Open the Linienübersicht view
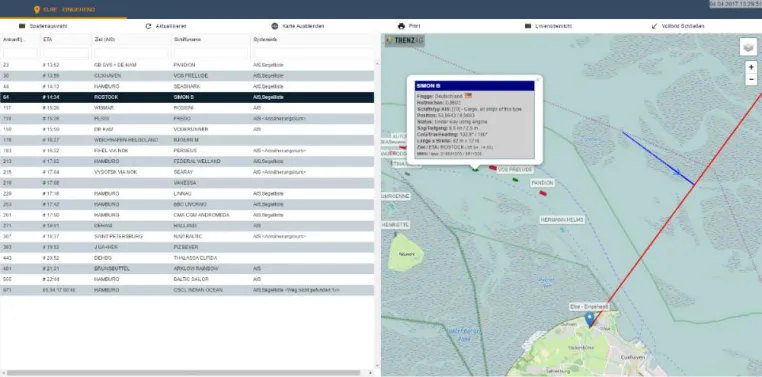Viewport: 762px width, 377px height. click(554, 26)
